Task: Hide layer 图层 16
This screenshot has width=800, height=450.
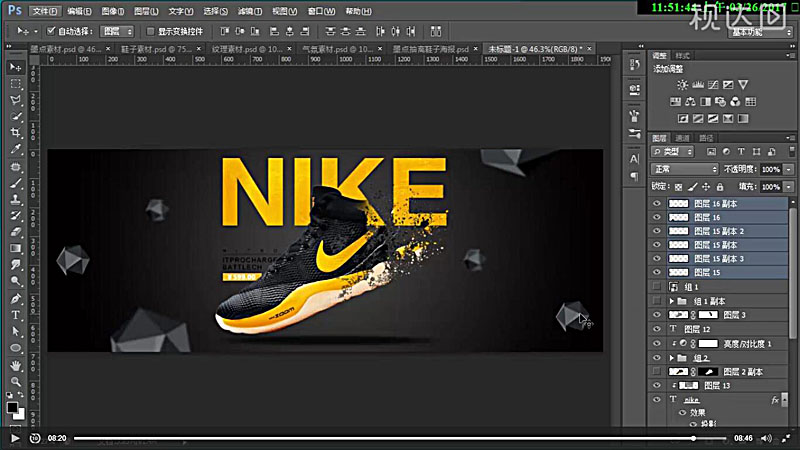Action: click(x=657, y=217)
